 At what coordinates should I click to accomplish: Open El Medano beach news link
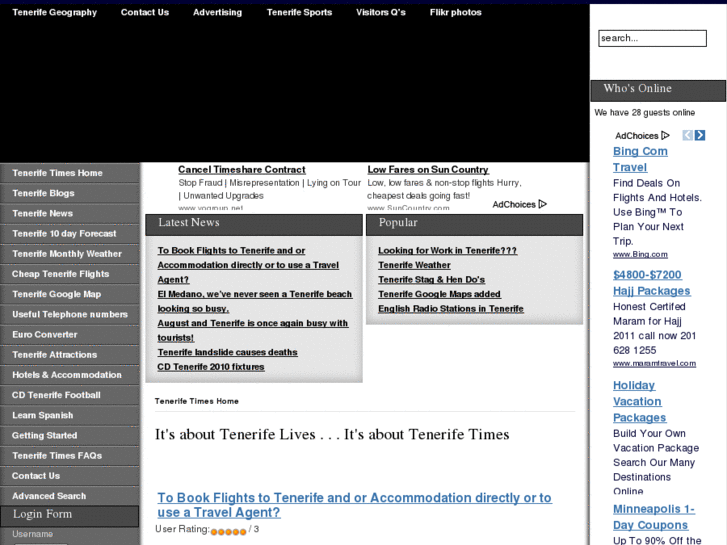255,301
